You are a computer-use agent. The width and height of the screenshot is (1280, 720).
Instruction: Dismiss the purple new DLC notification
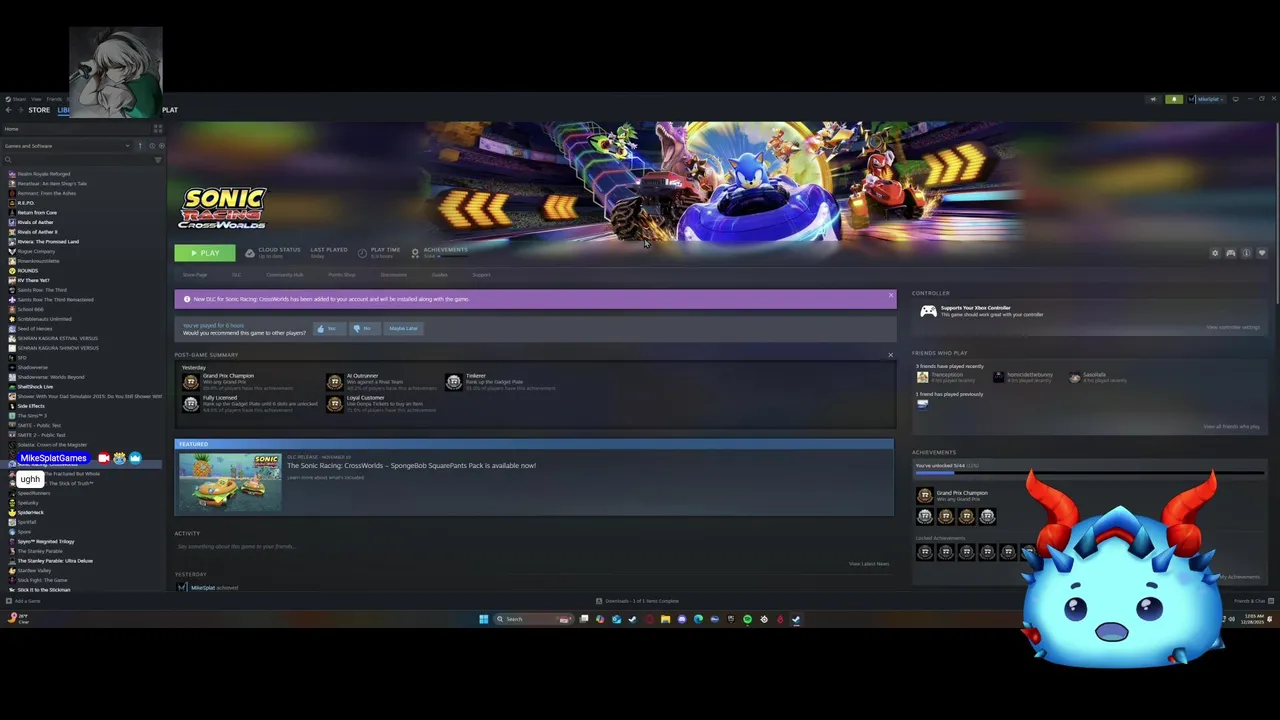pos(890,295)
